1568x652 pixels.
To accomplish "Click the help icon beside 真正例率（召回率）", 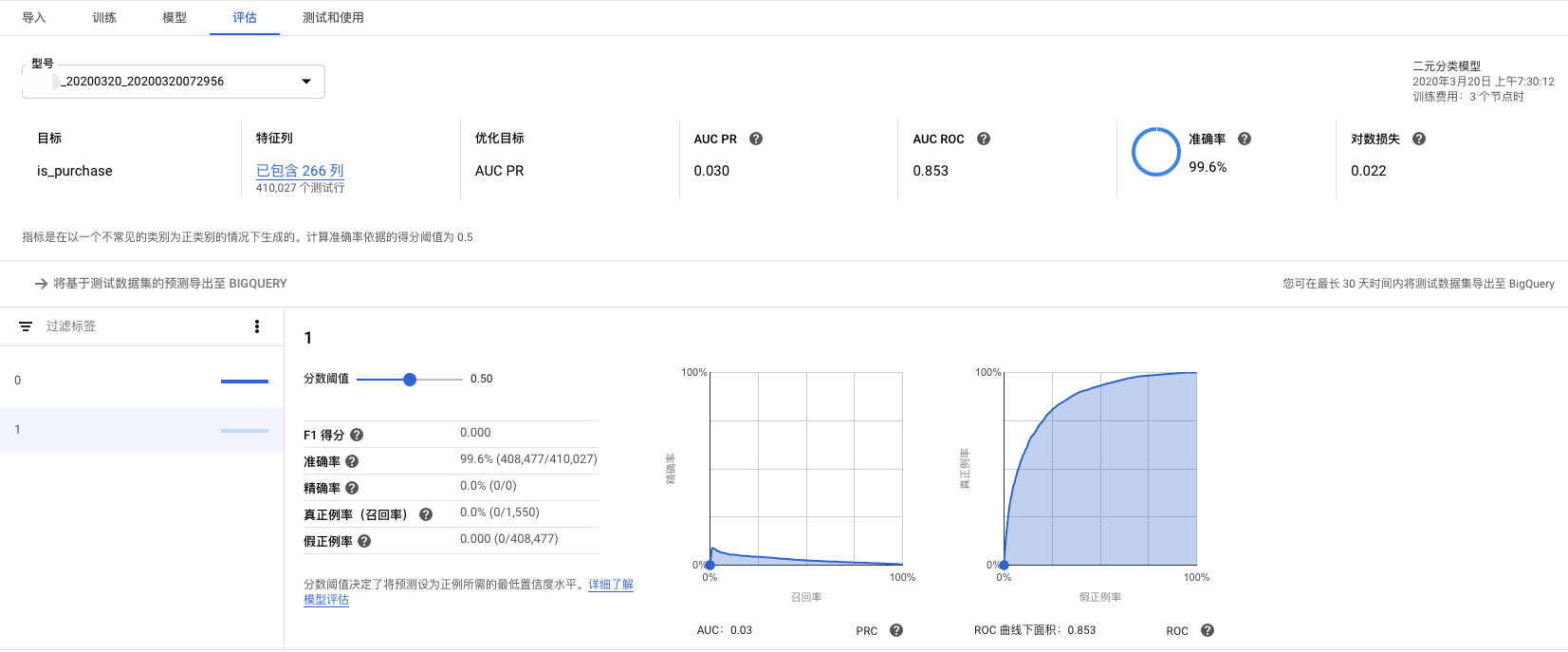I will click(426, 514).
